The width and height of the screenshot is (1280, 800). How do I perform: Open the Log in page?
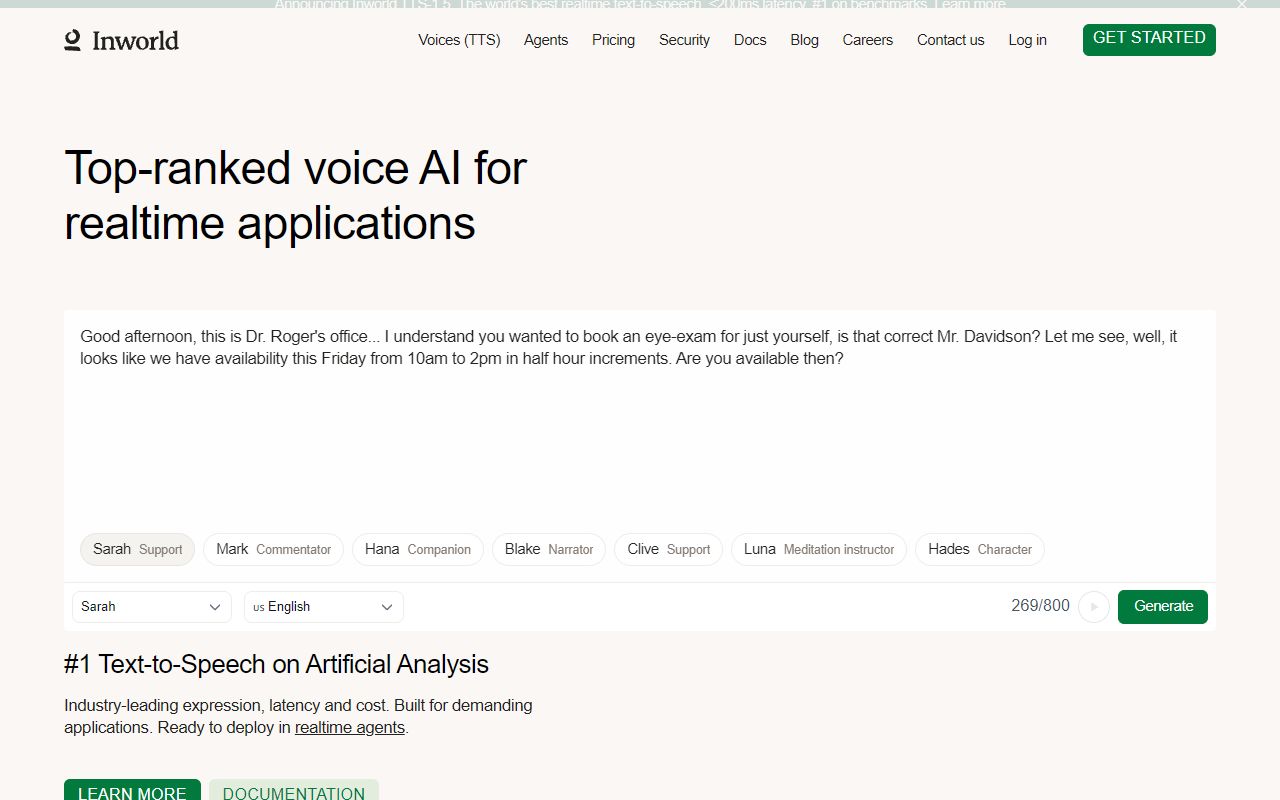coord(1027,40)
